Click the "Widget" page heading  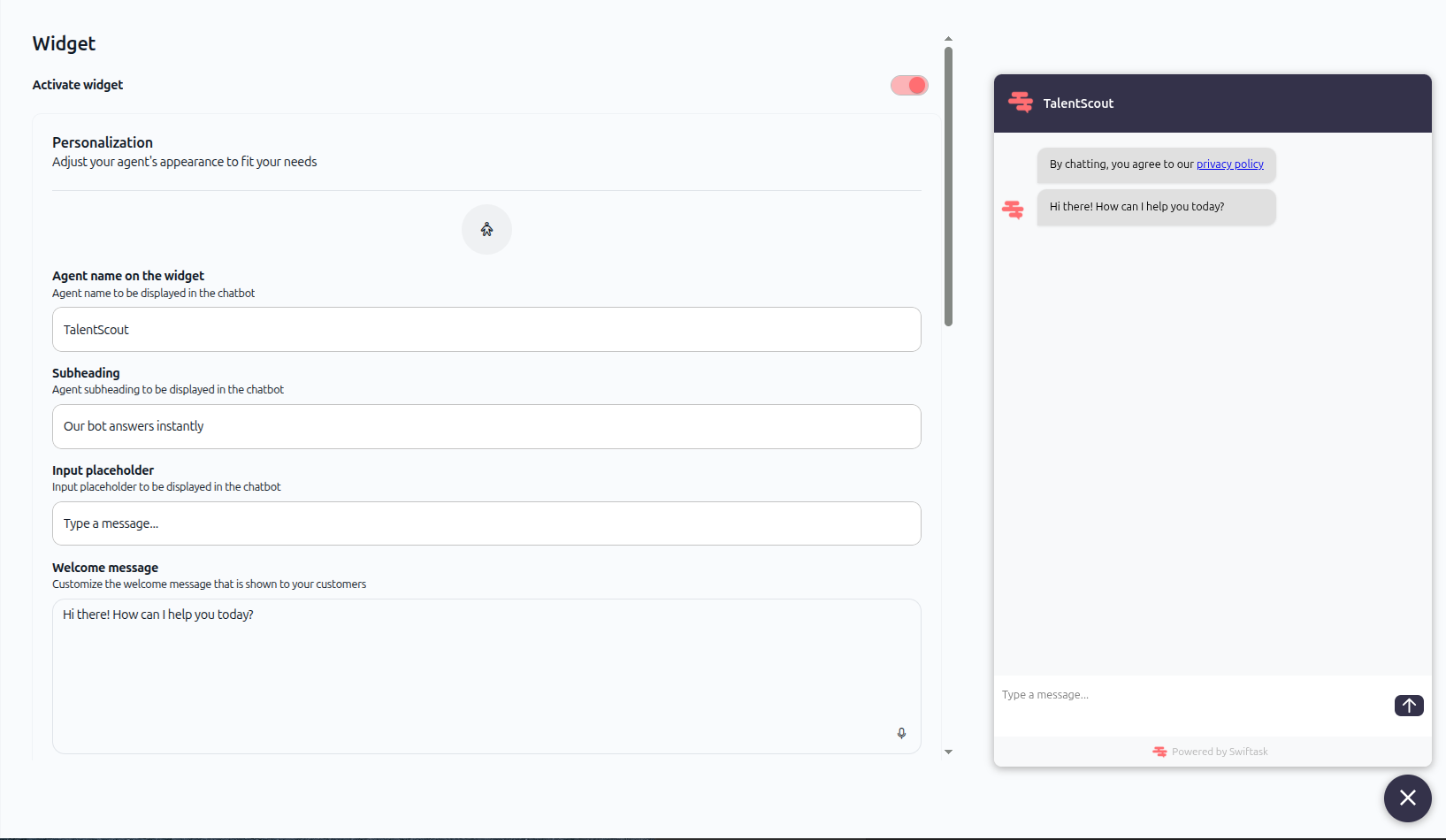[64, 43]
